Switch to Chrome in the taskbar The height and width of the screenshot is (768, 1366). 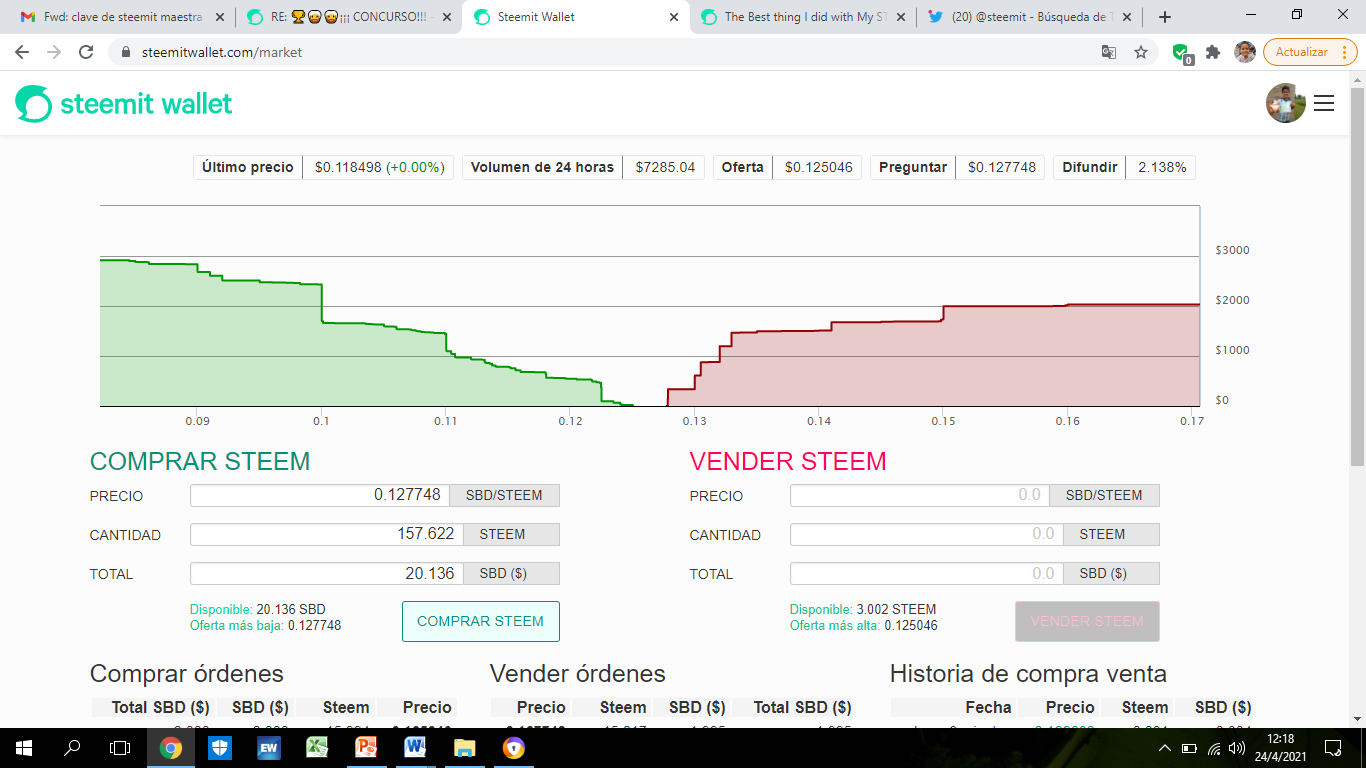pos(171,747)
